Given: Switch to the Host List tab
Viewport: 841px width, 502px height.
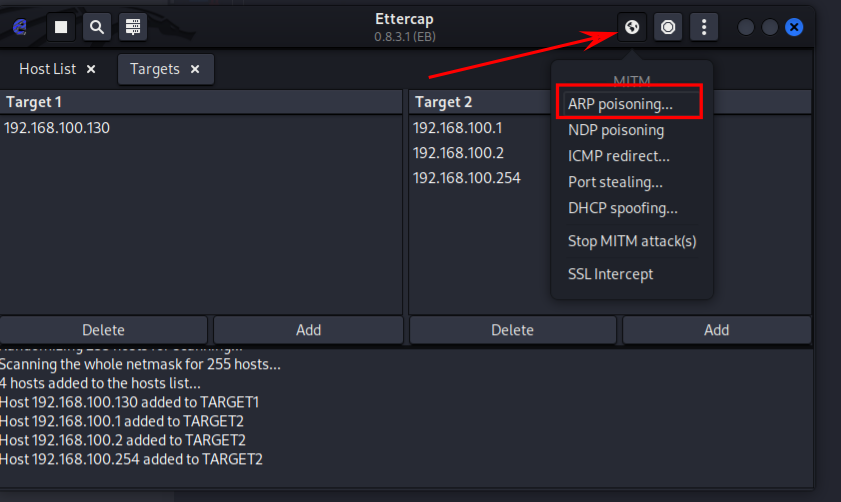Looking at the screenshot, I should [x=48, y=69].
